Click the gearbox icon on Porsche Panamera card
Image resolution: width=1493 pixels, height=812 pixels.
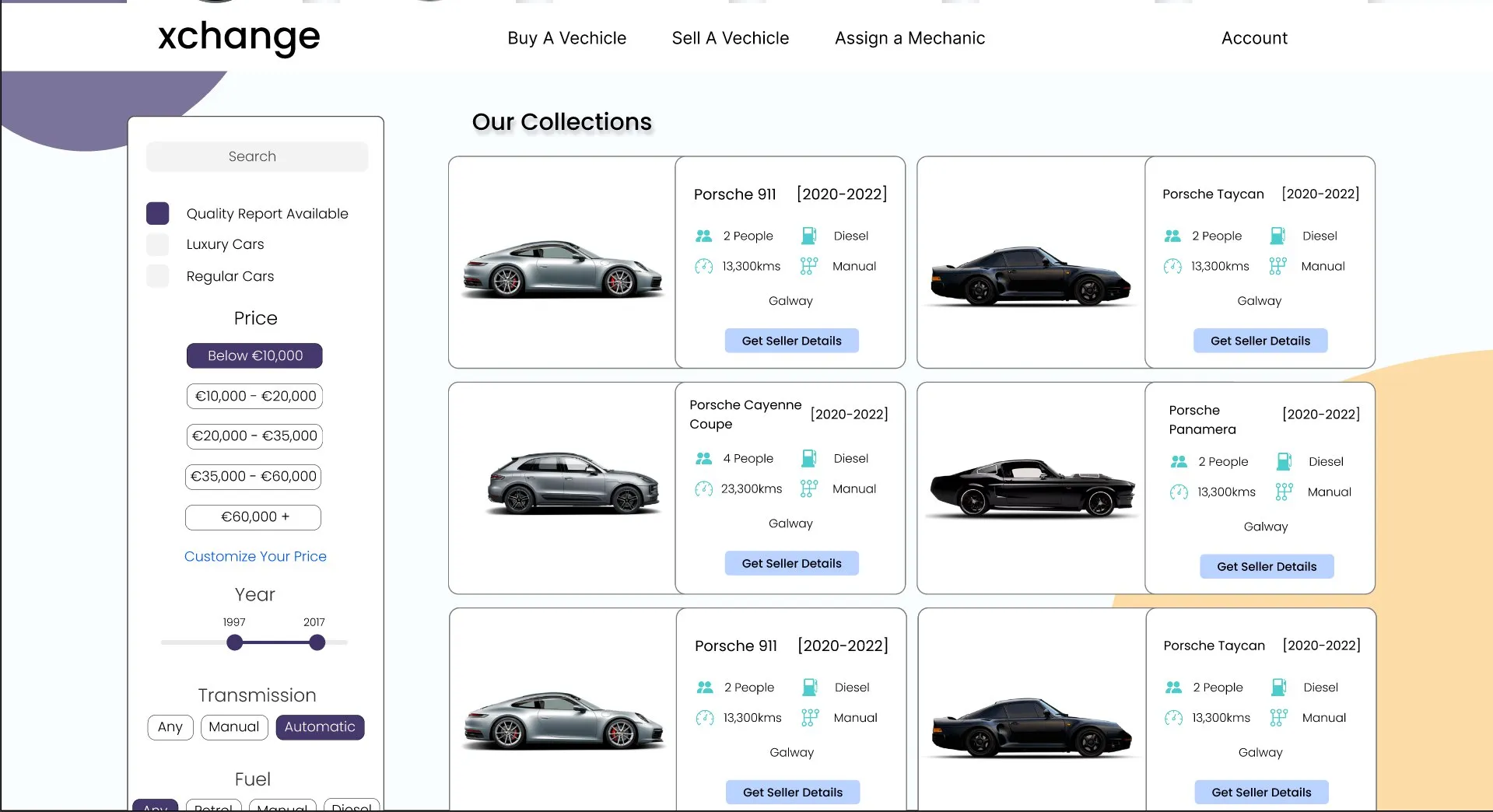point(1284,492)
